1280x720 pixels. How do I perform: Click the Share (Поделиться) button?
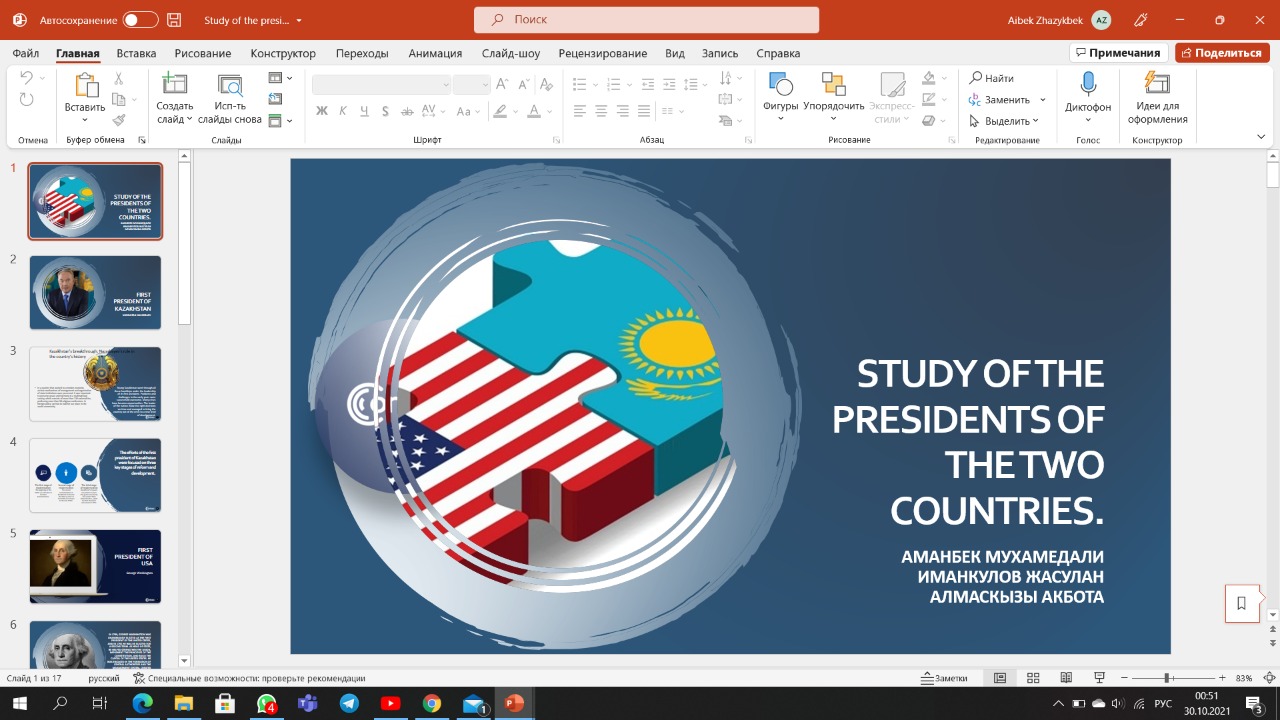1222,53
